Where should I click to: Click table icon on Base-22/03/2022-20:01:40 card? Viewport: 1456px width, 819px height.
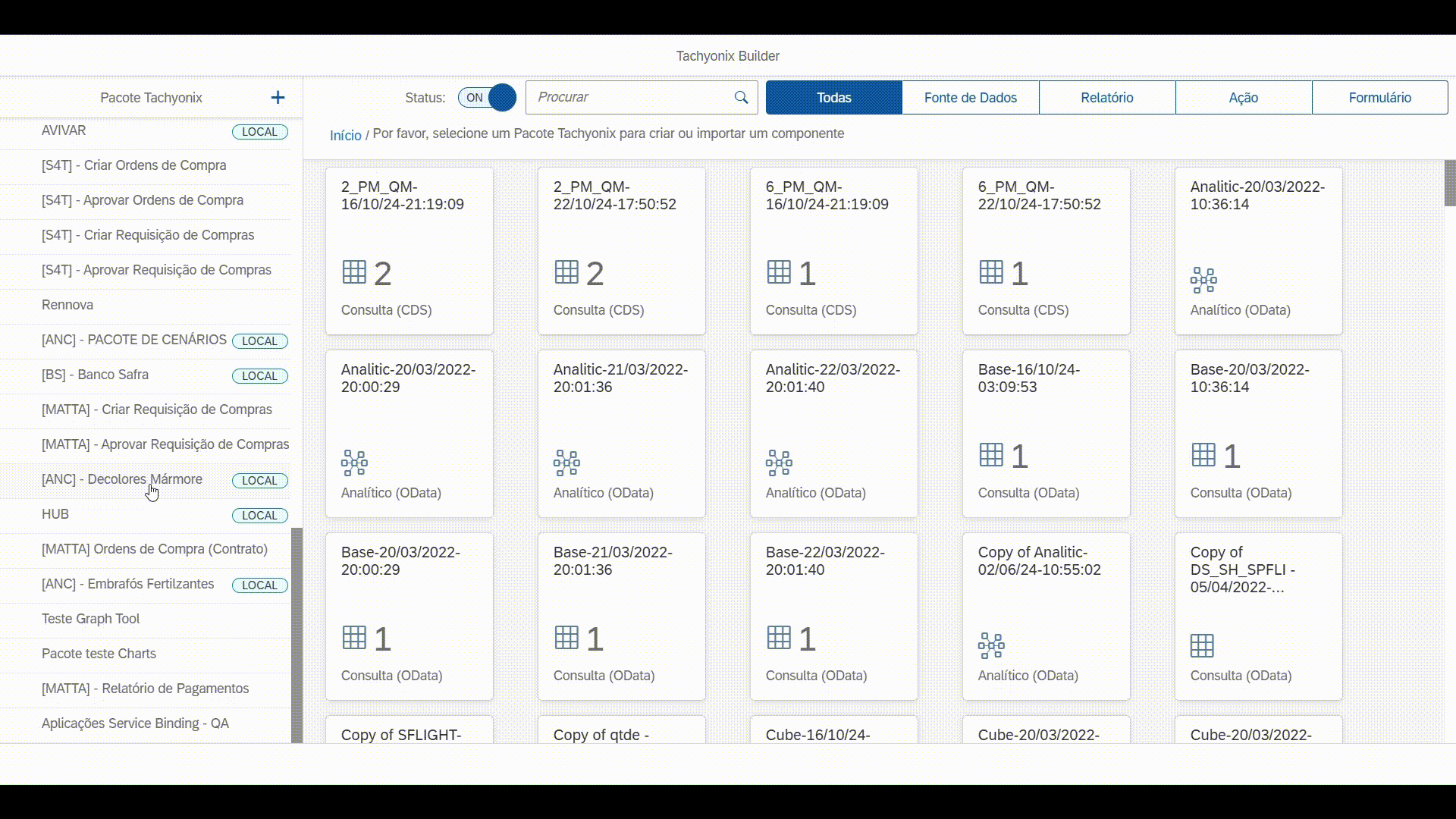point(779,638)
